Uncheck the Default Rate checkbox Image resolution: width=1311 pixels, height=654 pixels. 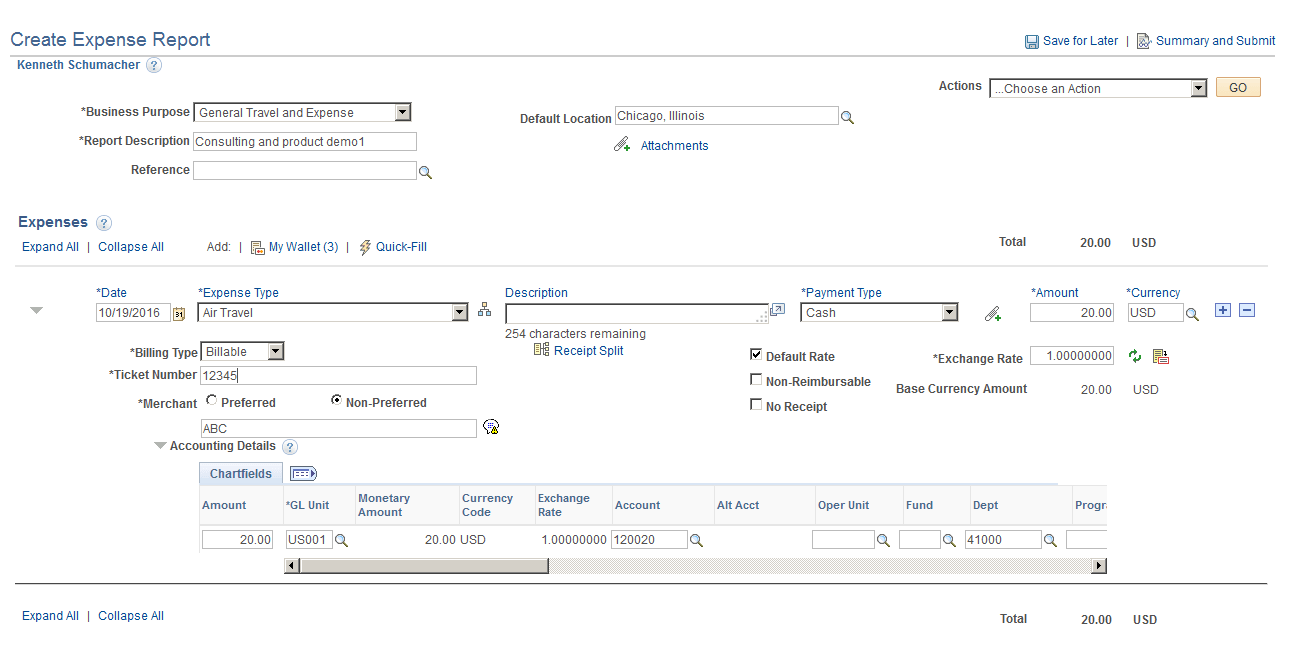(757, 355)
